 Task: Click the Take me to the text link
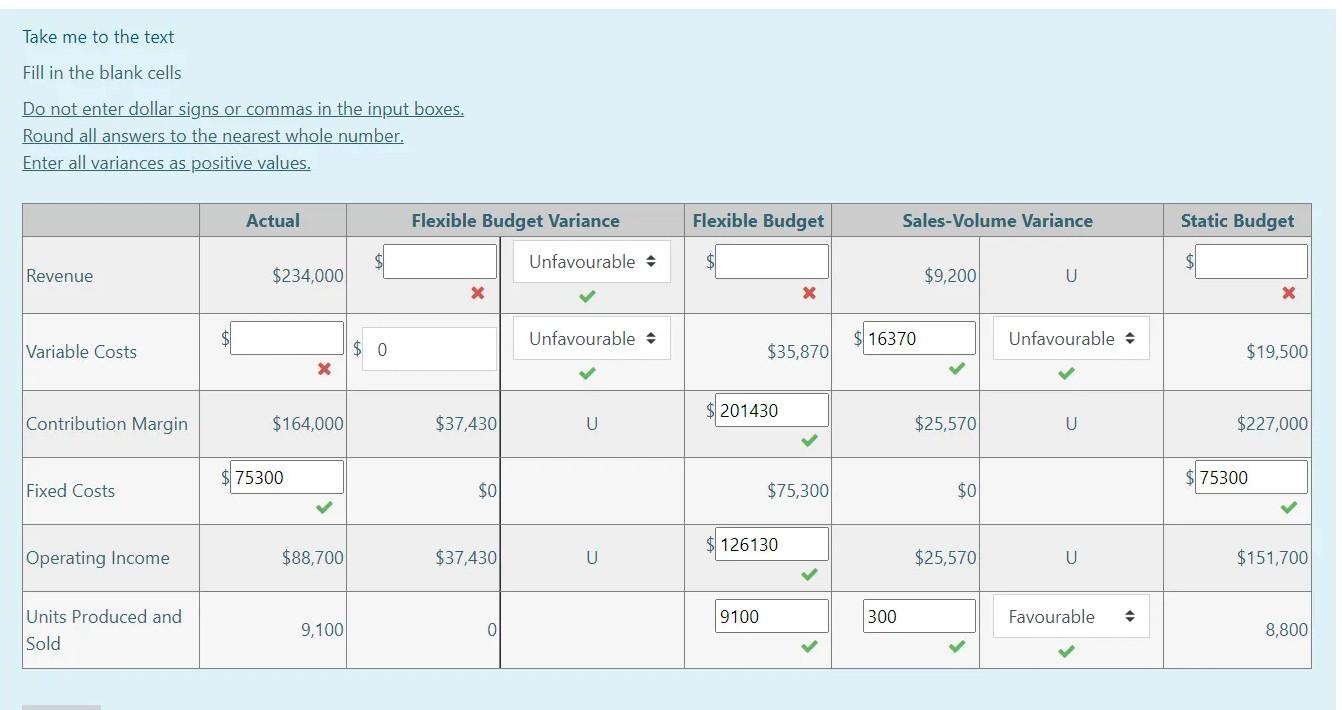[x=98, y=37]
